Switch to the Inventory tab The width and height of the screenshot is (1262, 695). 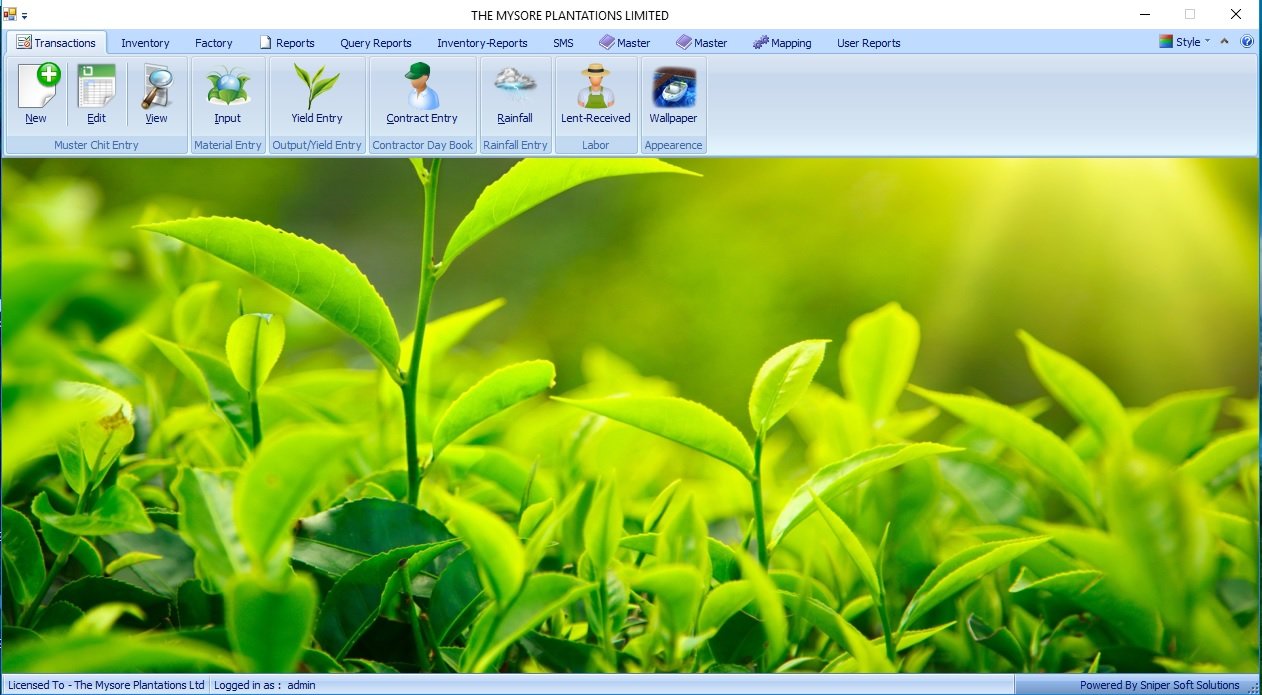145,43
